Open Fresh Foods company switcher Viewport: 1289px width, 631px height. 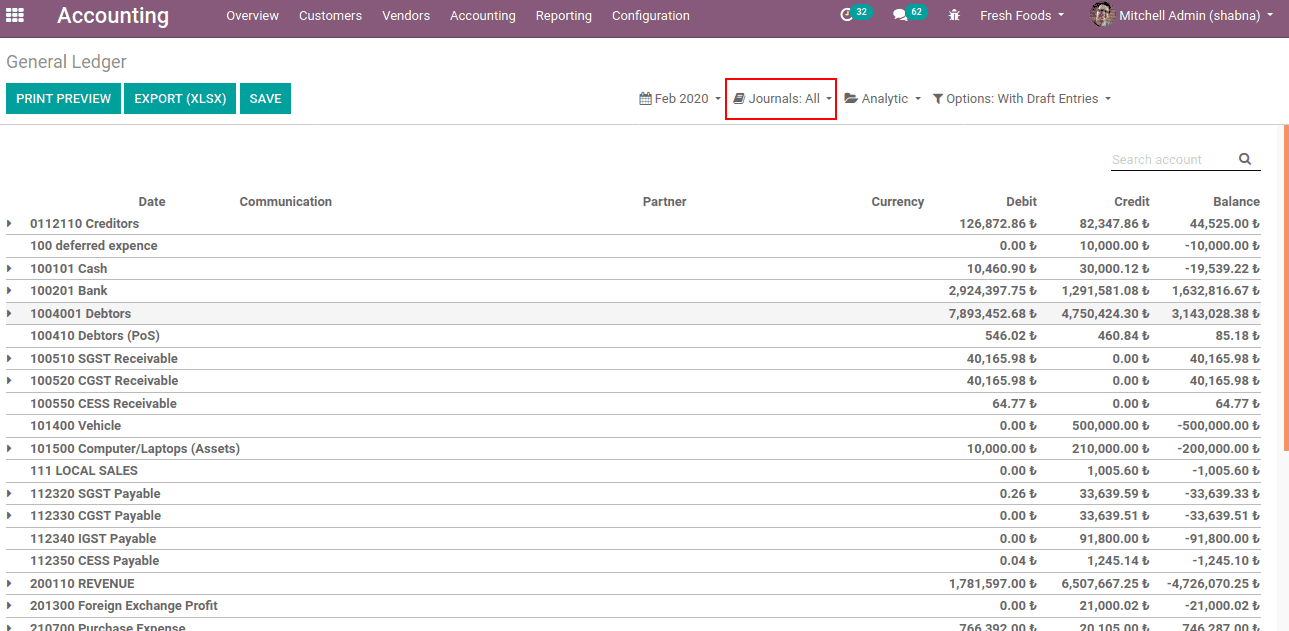point(1022,15)
